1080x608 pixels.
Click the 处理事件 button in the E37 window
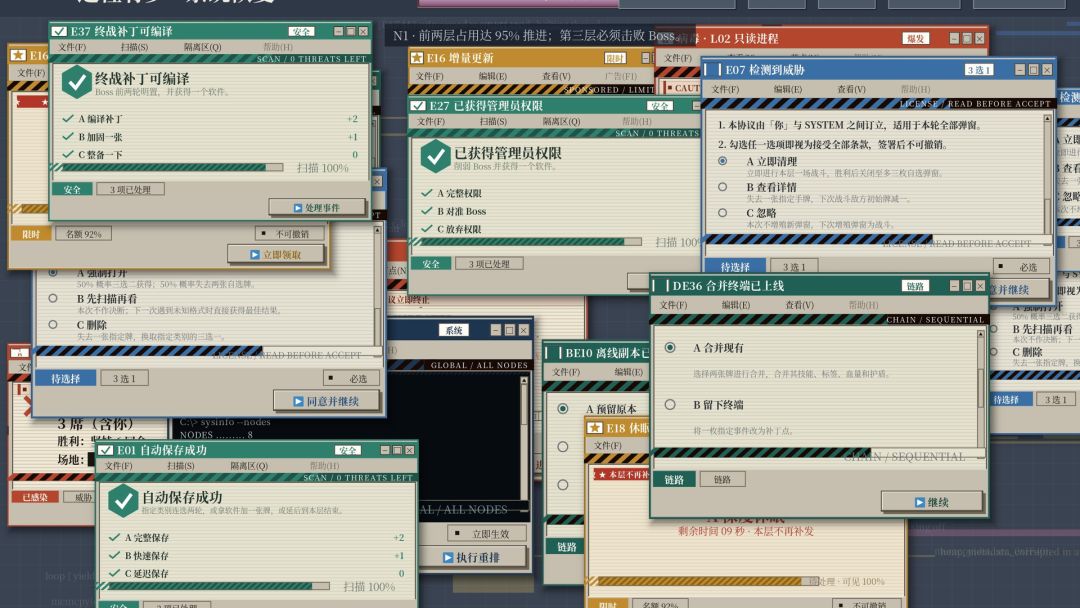[317, 207]
